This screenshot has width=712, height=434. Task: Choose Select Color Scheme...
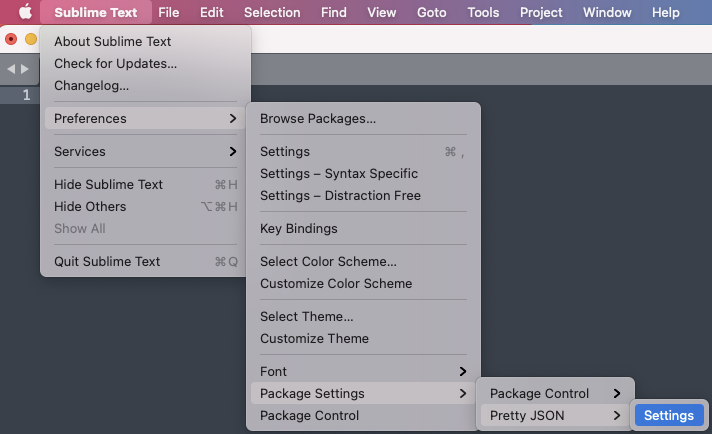363,261
